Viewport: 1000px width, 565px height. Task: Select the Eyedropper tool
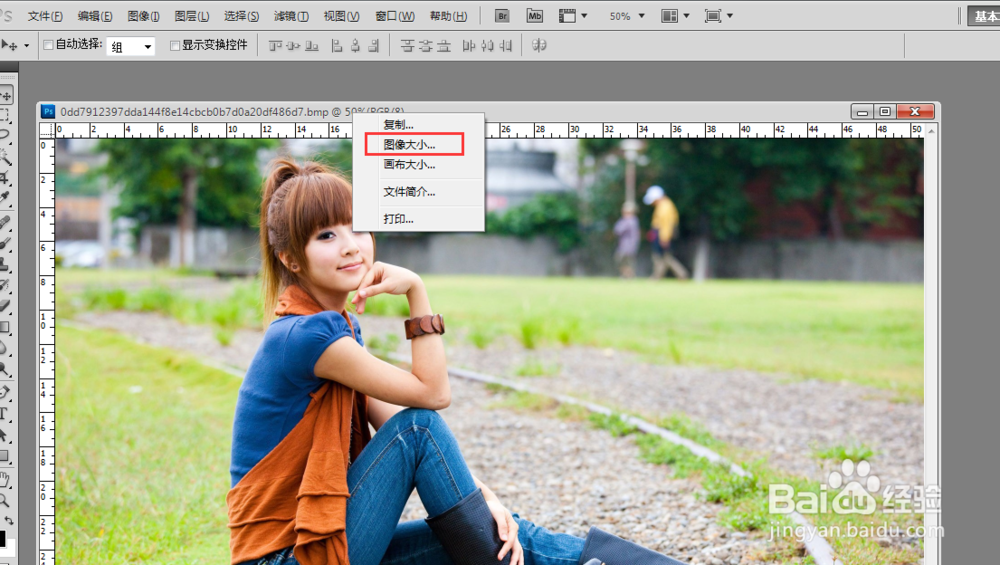pyautogui.click(x=5, y=198)
